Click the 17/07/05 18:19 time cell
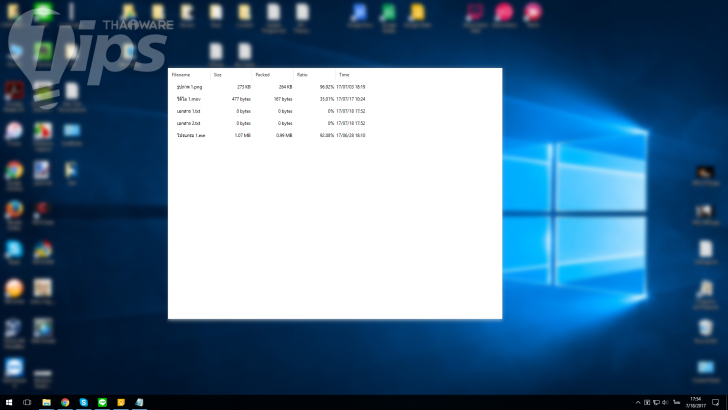728x410 pixels. point(351,87)
